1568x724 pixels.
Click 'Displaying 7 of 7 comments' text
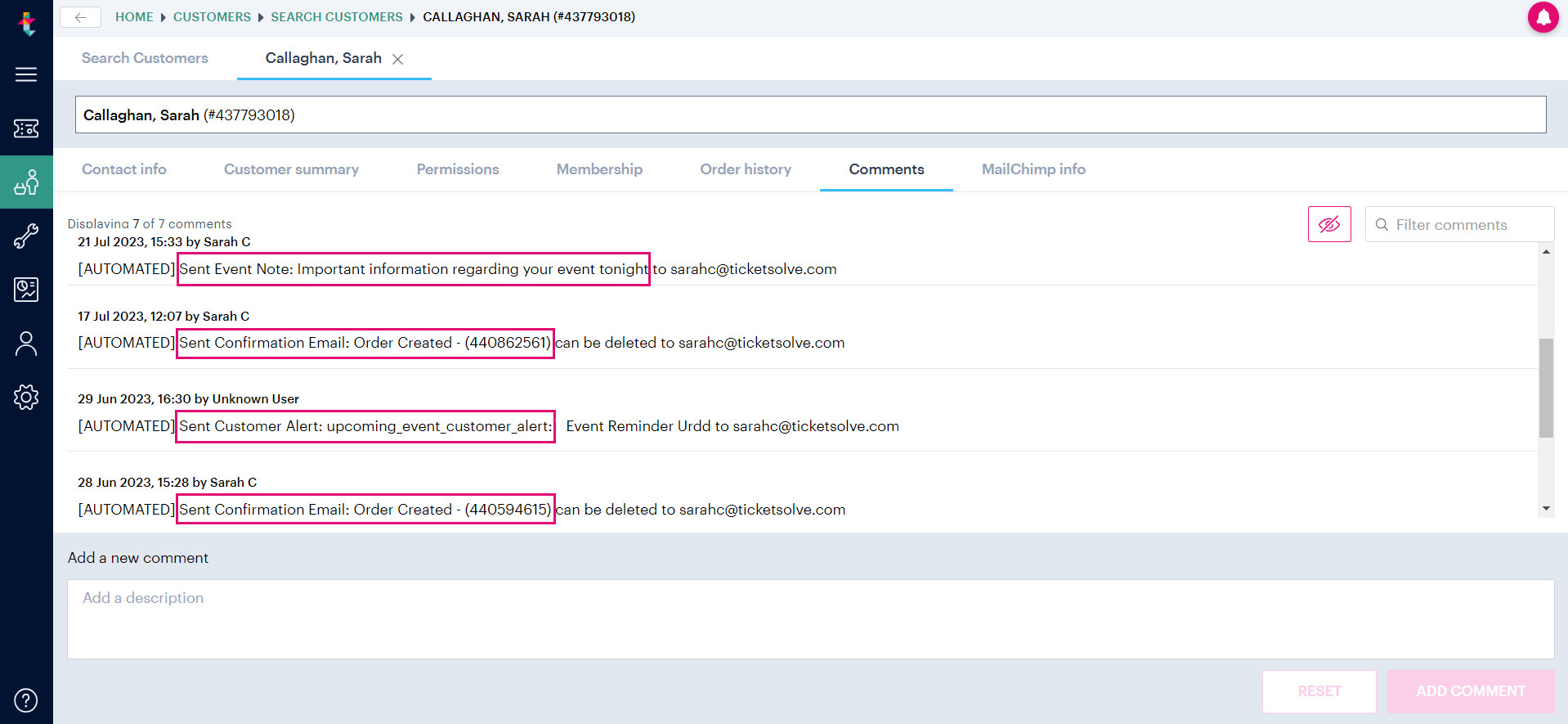pos(150,223)
